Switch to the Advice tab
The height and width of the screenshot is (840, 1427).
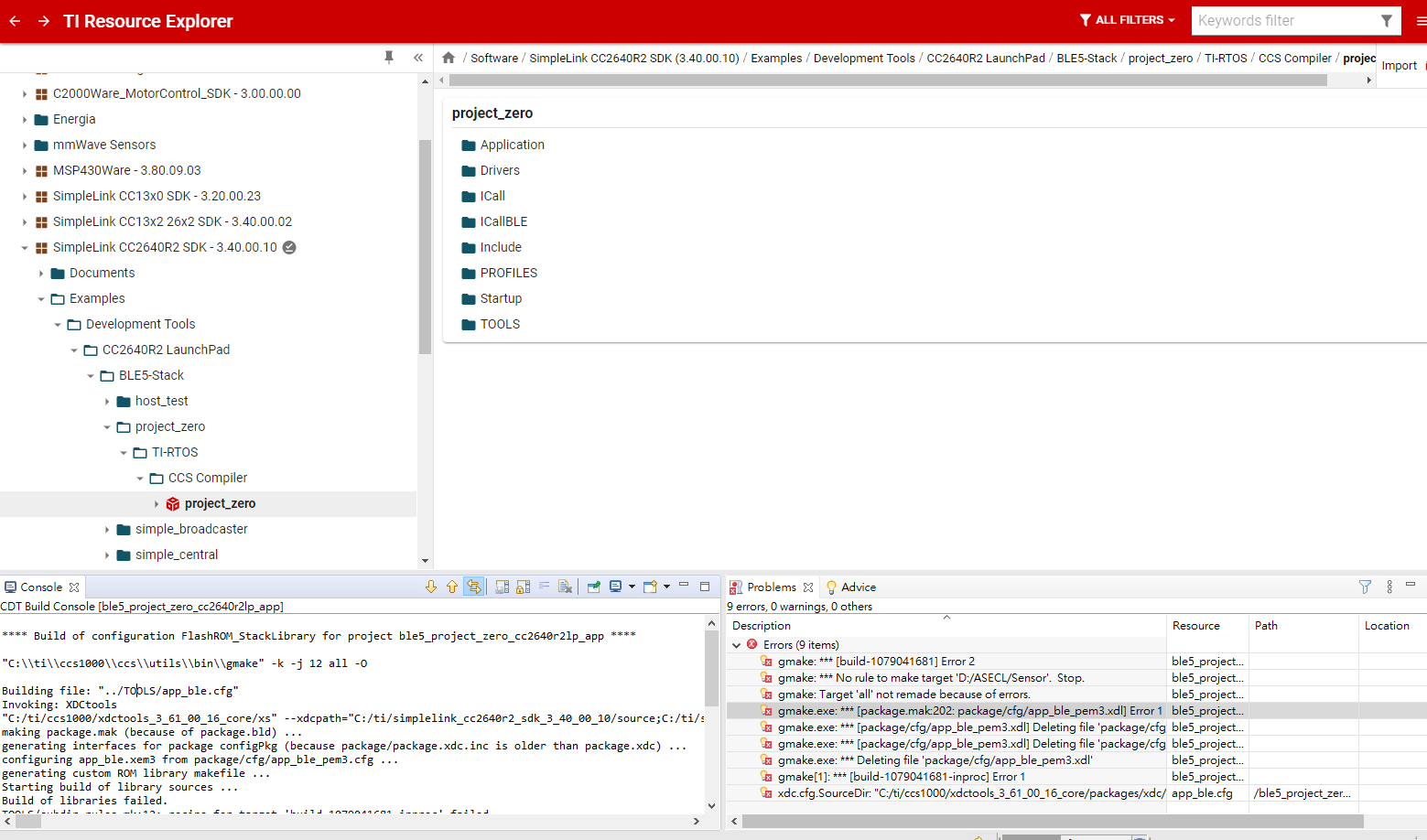coord(858,587)
